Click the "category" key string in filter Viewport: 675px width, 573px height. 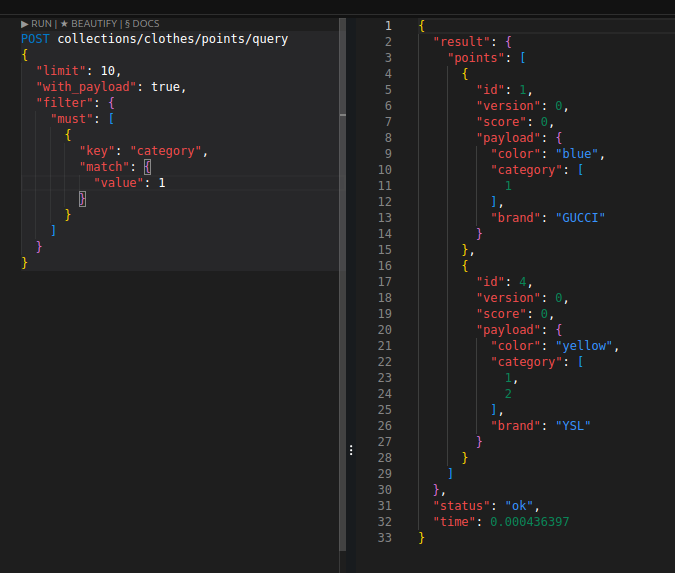coord(167,151)
